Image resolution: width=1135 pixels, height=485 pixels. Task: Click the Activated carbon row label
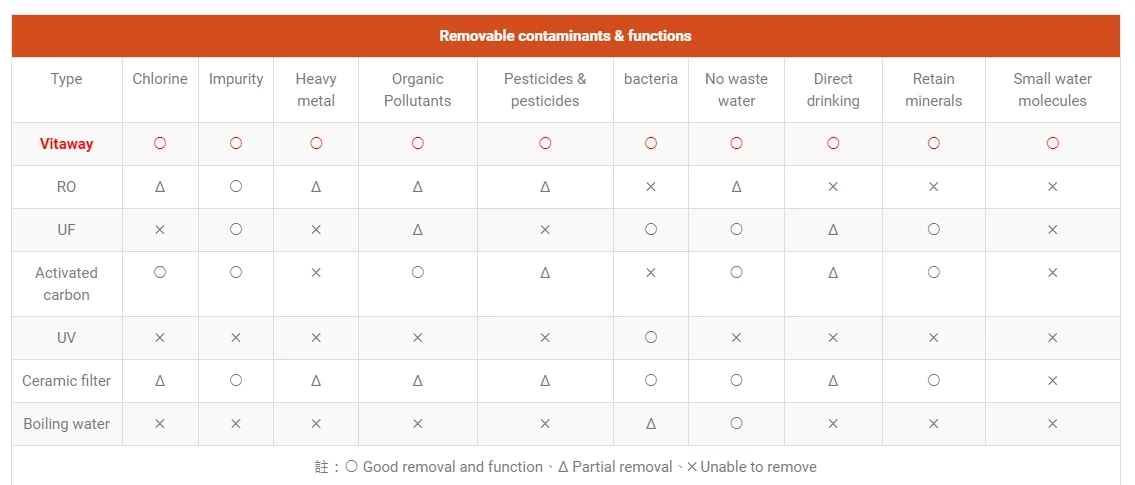[67, 284]
